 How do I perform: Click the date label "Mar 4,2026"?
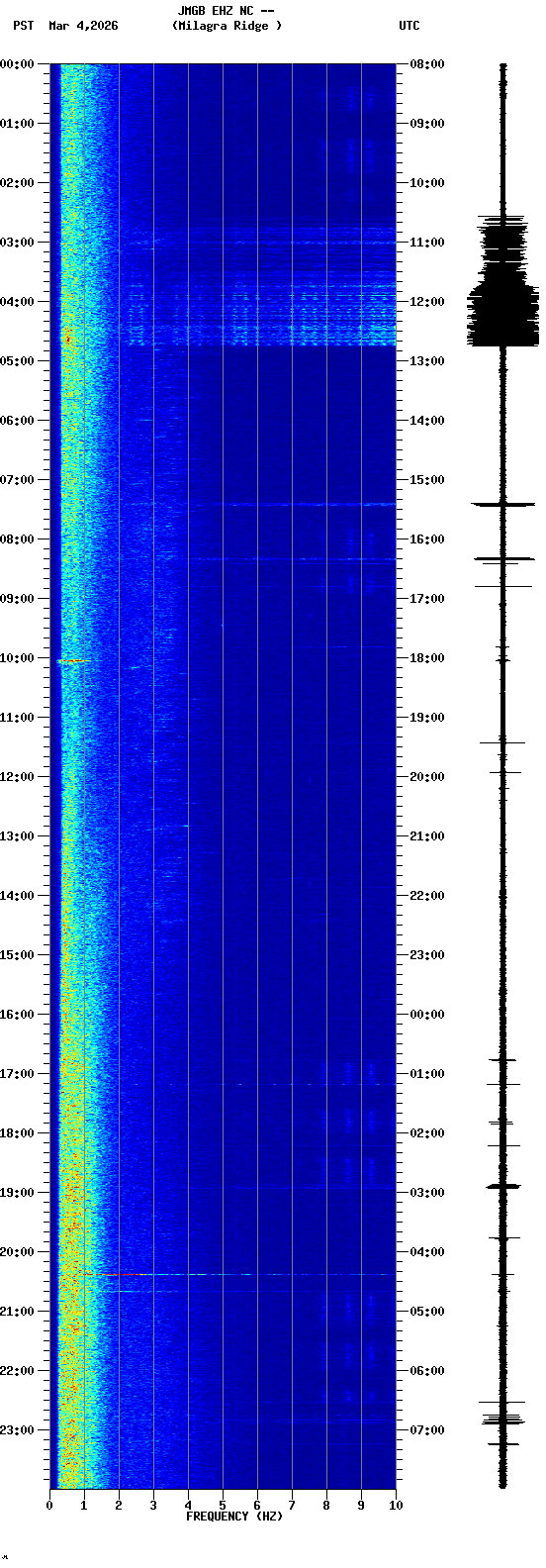pos(83,26)
